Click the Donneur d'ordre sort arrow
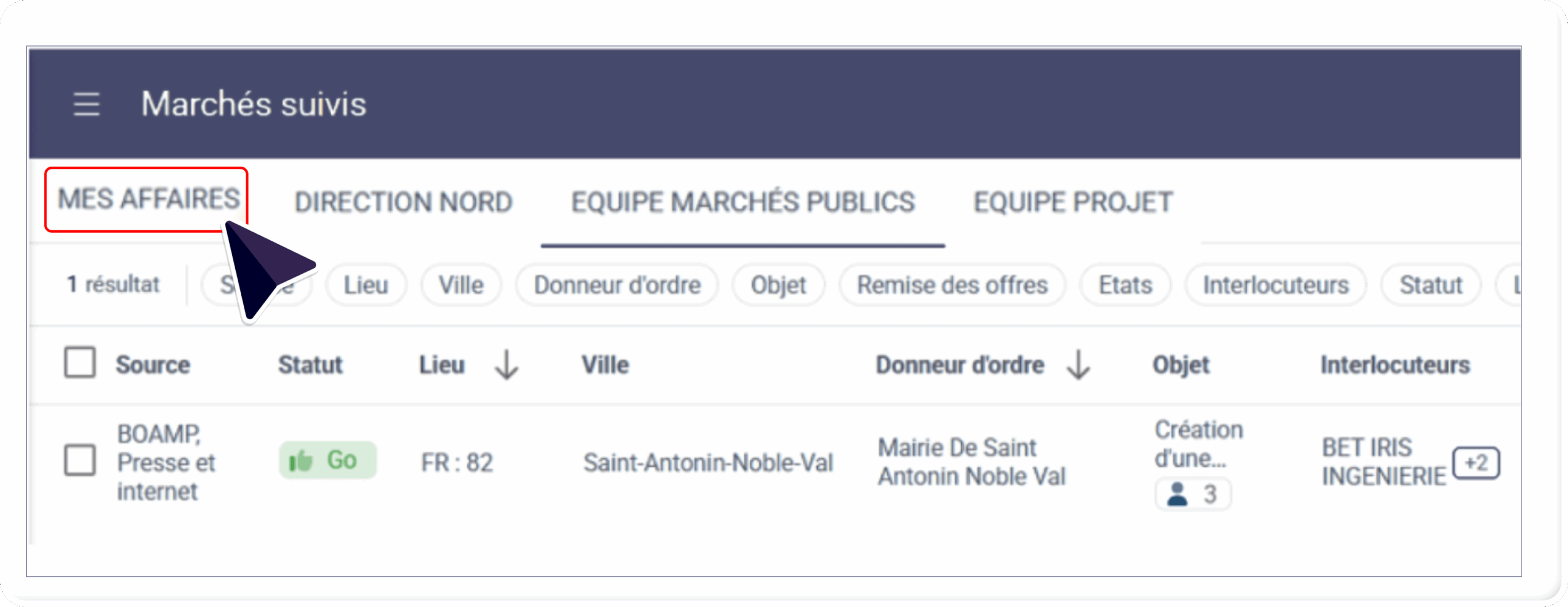The image size is (1568, 607). [x=1078, y=365]
